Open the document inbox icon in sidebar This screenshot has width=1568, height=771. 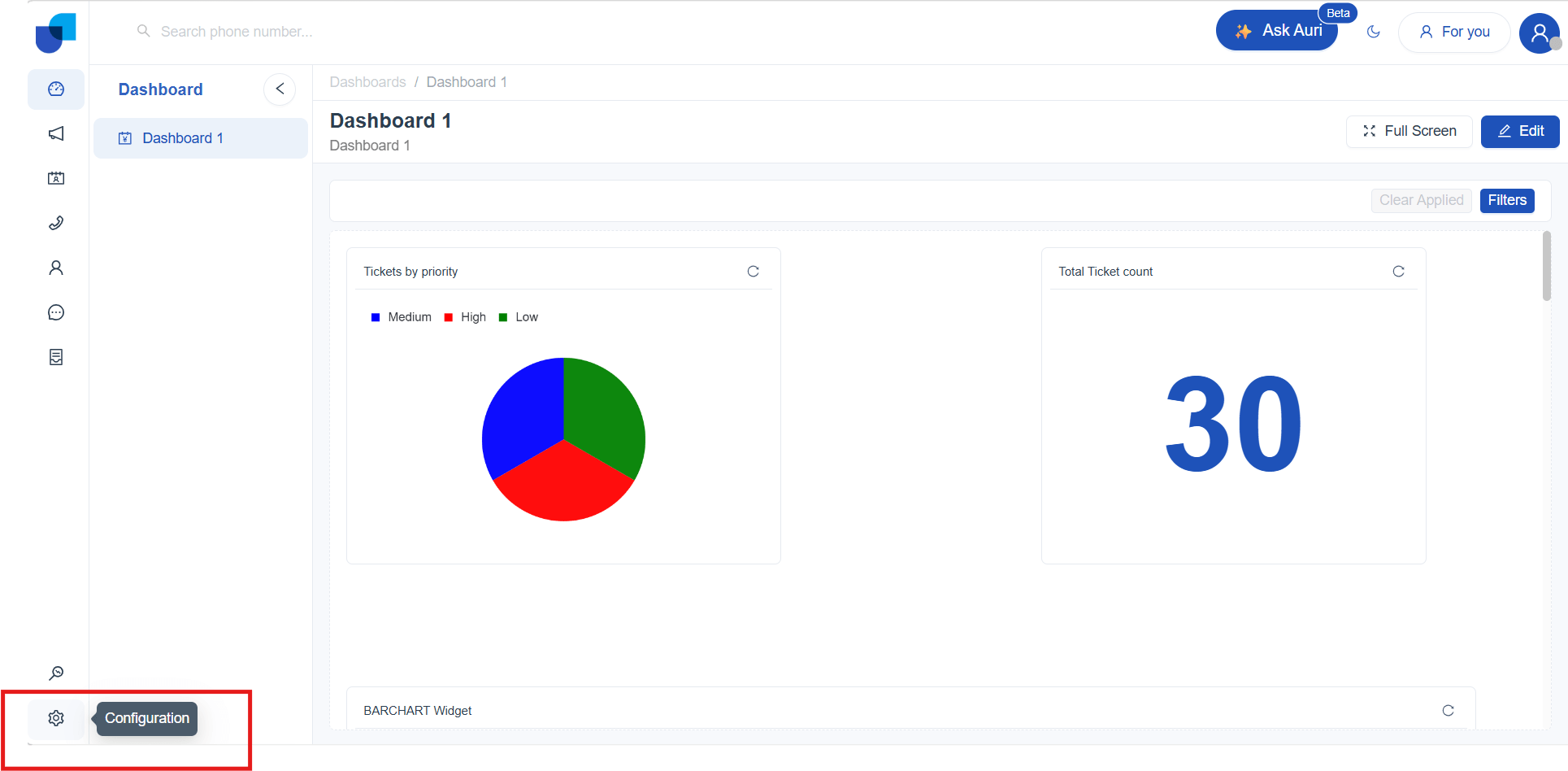click(56, 357)
